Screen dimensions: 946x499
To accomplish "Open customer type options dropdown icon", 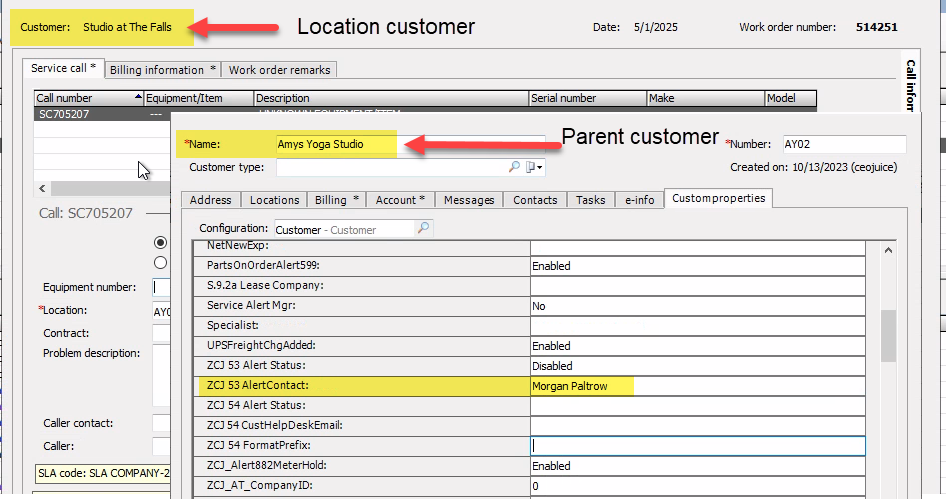I will [x=534, y=167].
